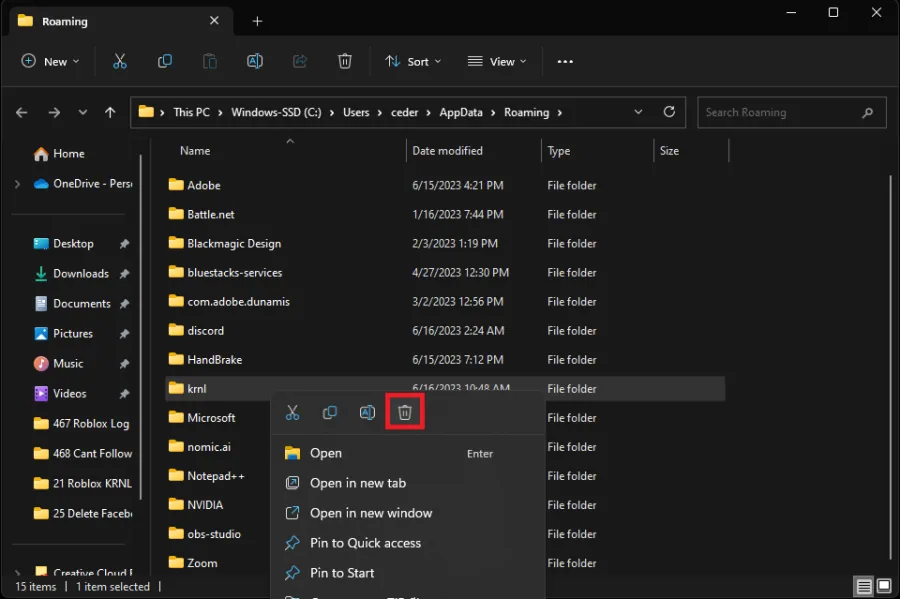Click the search magnifier icon
The image size is (900, 599).
click(x=867, y=112)
